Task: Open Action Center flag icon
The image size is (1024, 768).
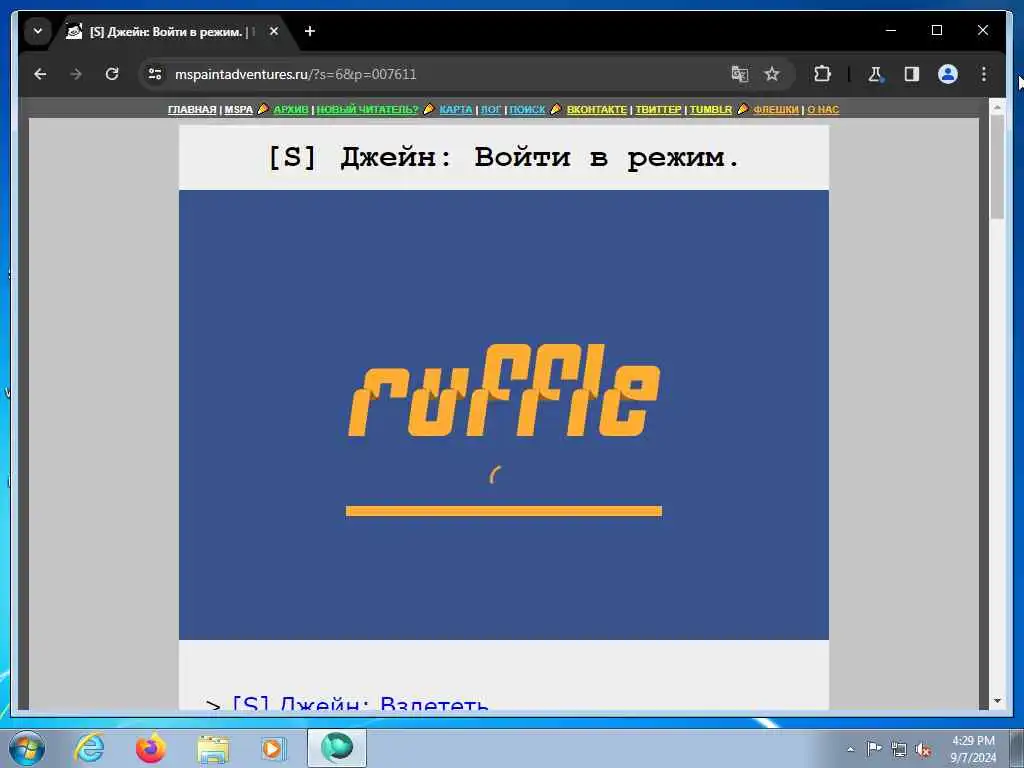Action: [874, 748]
